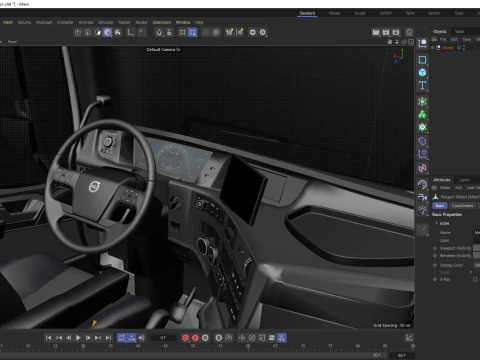Click timeline ruler at frame 60
The width and height of the screenshot is (480, 360).
click(x=248, y=347)
